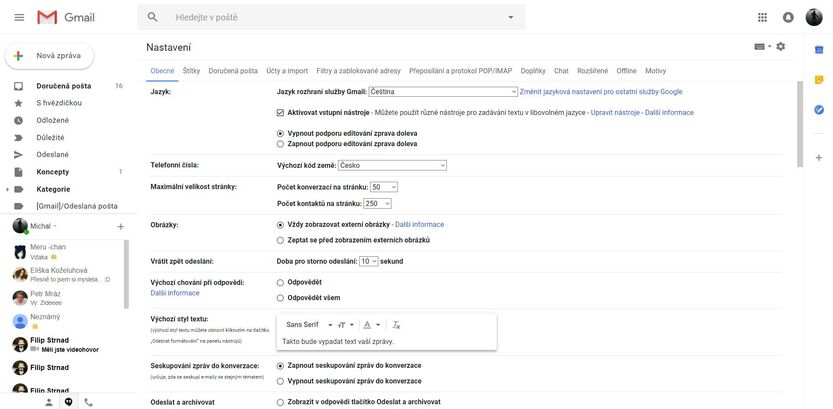This screenshot has width=833, height=409.
Task: Select Vypnout seskupování zpráv do konverzace
Action: [280, 381]
